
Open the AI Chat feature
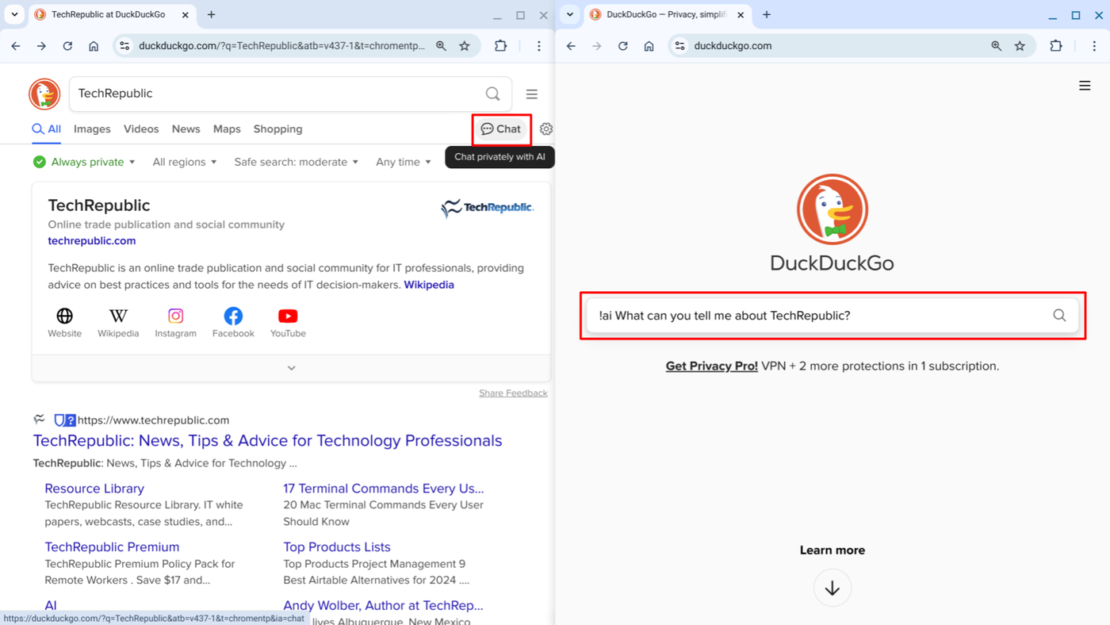[x=500, y=129]
